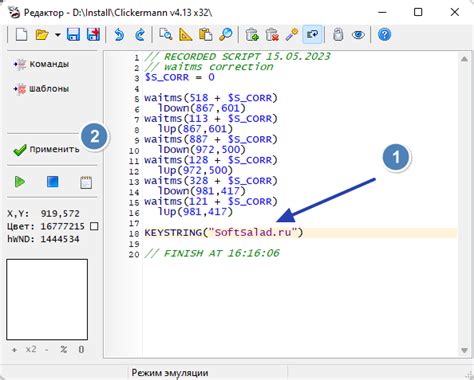Screen dimensions: 474x380
Task: Toggle the eye visibility icon in toolbar
Action: tap(358, 35)
